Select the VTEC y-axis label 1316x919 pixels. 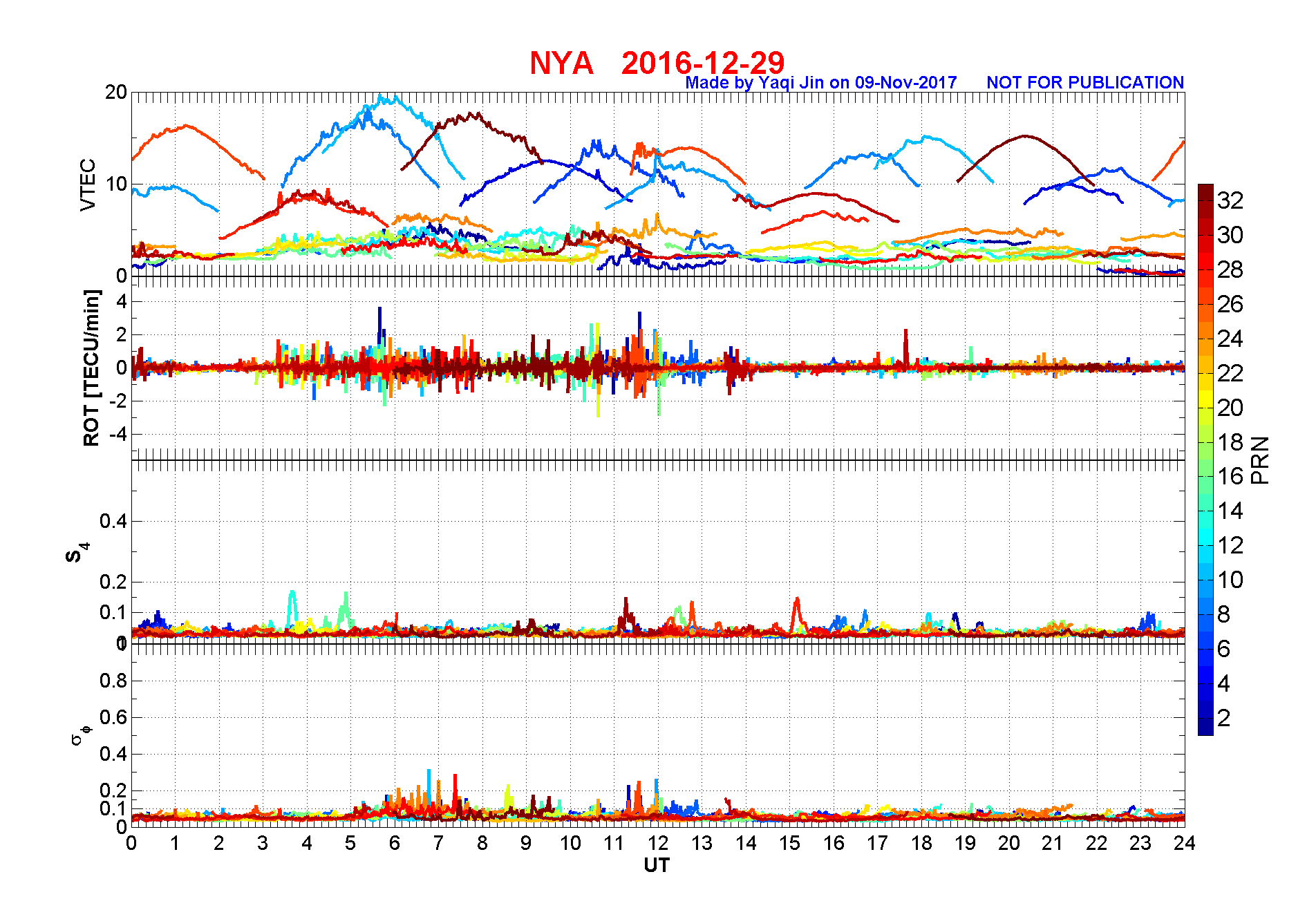coord(88,184)
